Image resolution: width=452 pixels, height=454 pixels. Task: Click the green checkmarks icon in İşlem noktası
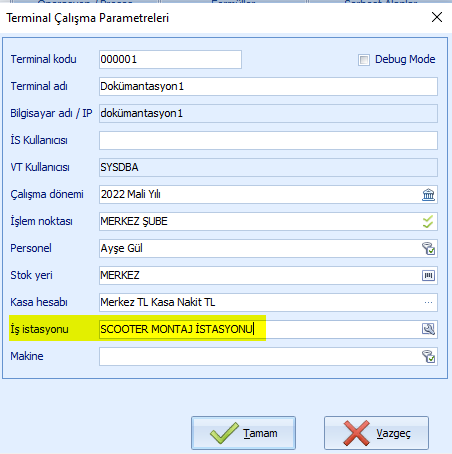click(x=428, y=221)
